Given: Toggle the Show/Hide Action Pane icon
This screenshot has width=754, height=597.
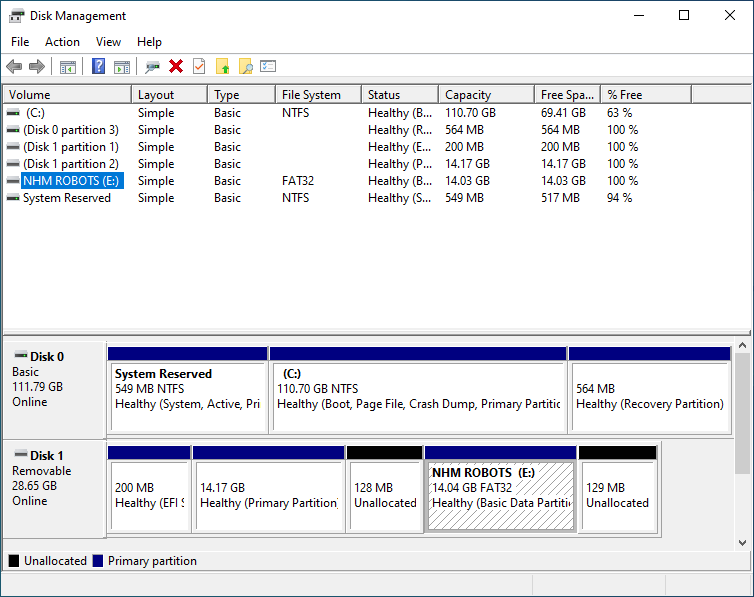Looking at the screenshot, I should click(x=122, y=67).
